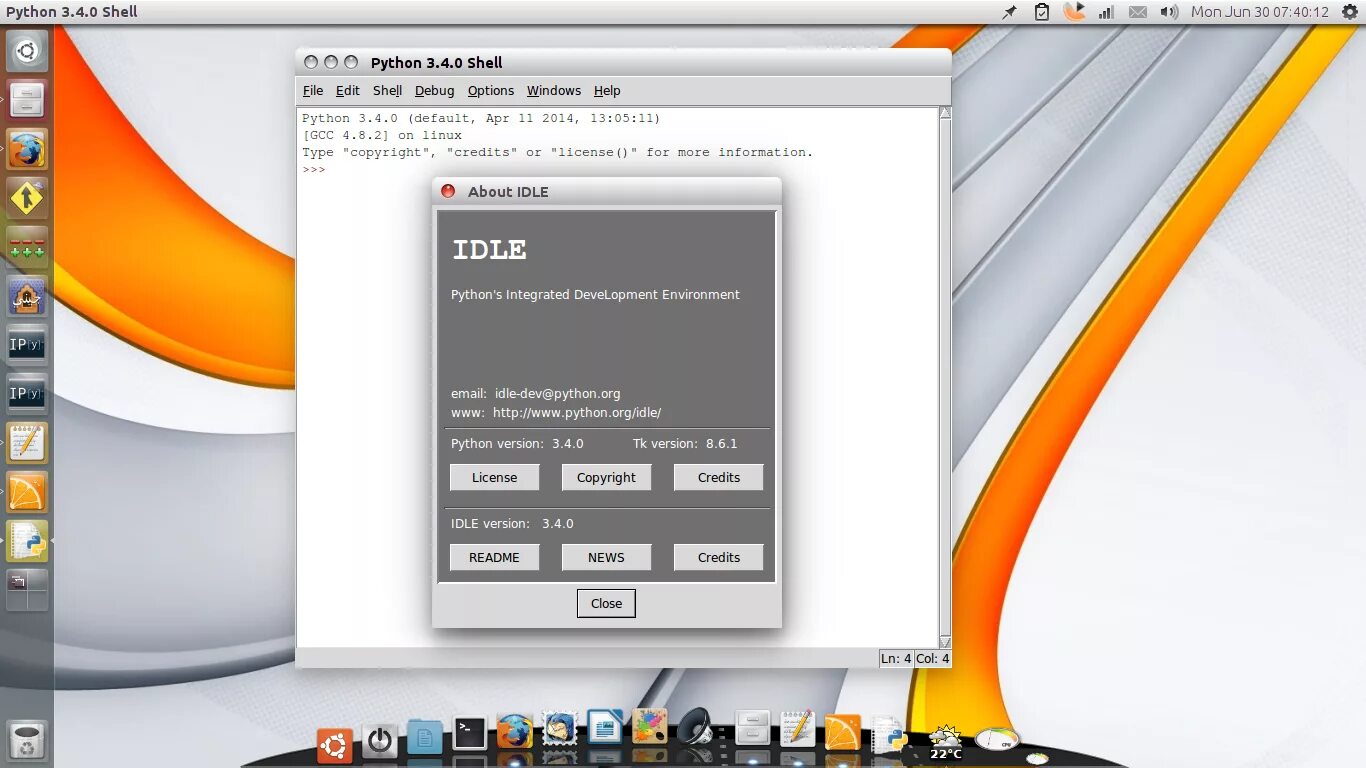The width and height of the screenshot is (1366, 768).
Task: Open the paint splatter app in bottom dock
Action: (650, 726)
